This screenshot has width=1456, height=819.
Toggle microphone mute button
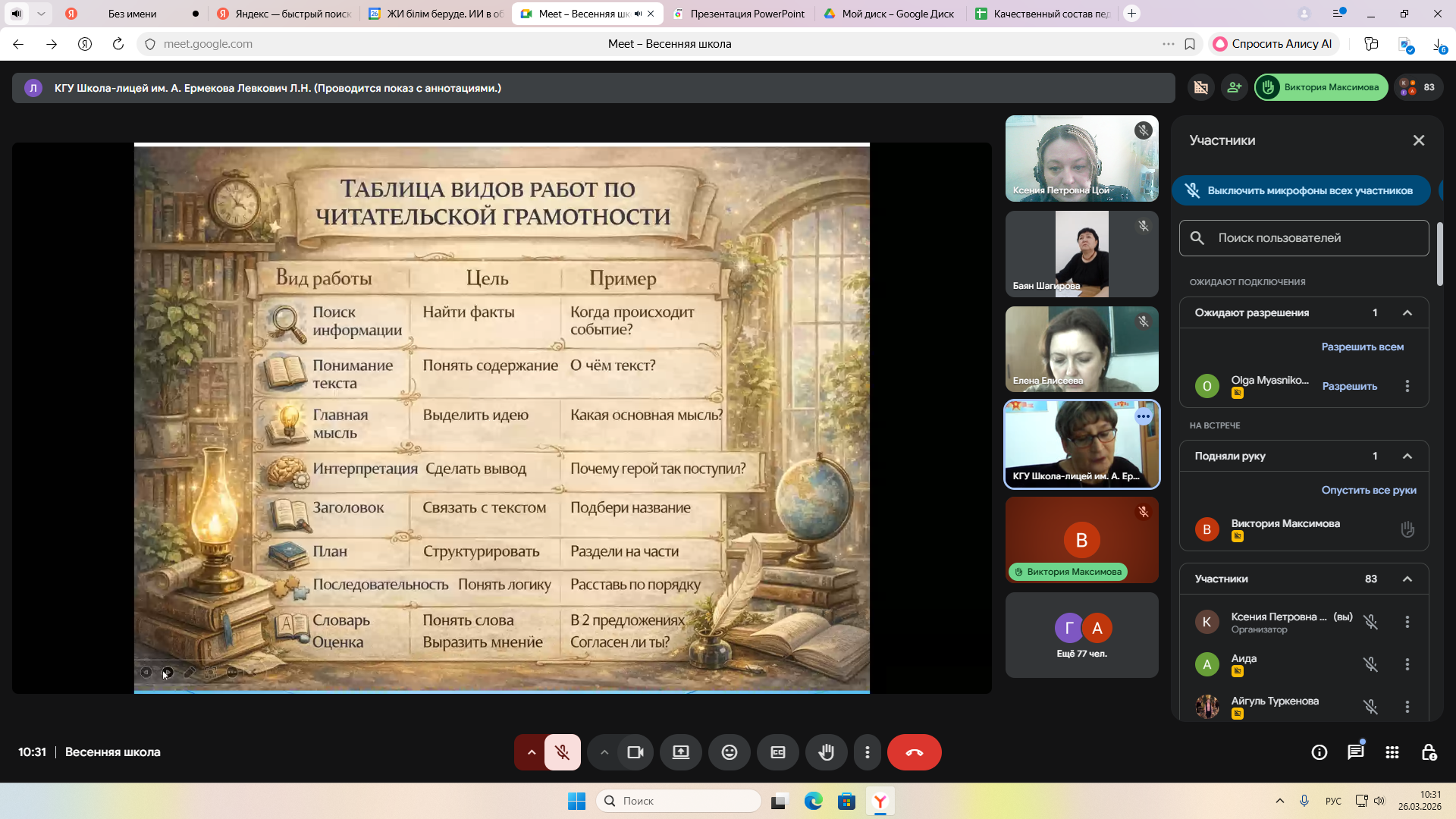coord(562,752)
